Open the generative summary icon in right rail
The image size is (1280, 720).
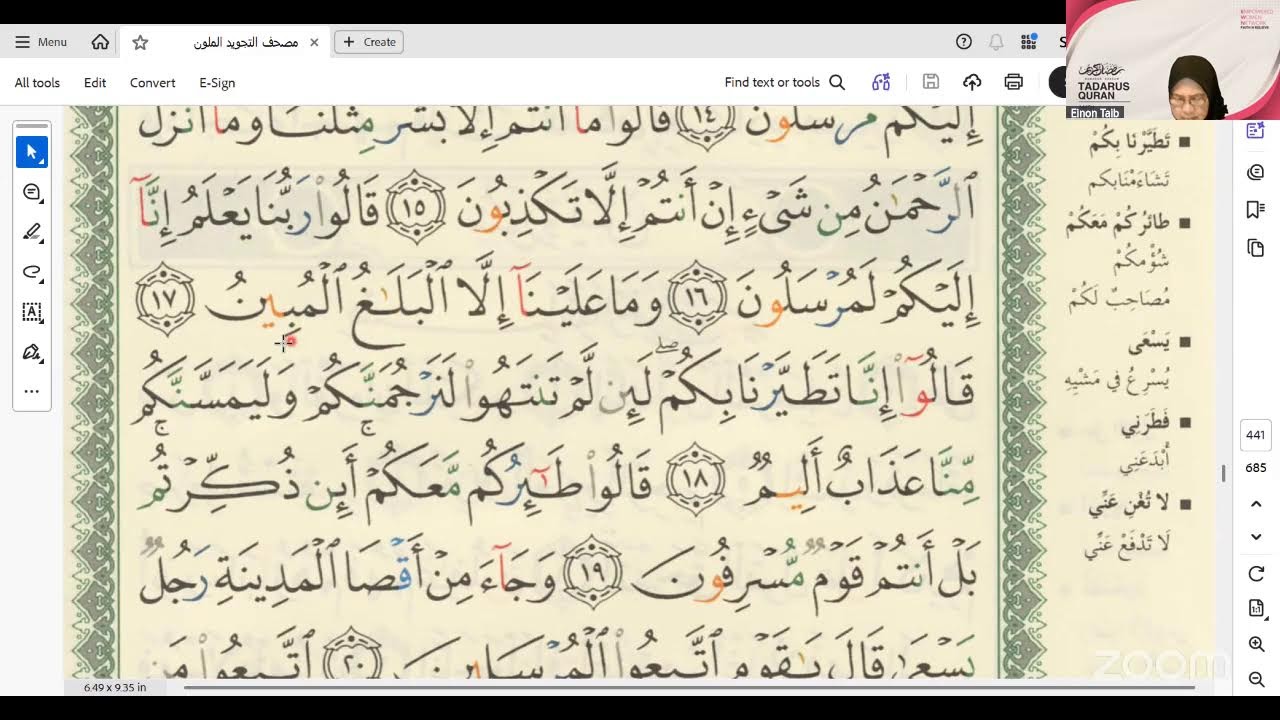coord(1256,130)
